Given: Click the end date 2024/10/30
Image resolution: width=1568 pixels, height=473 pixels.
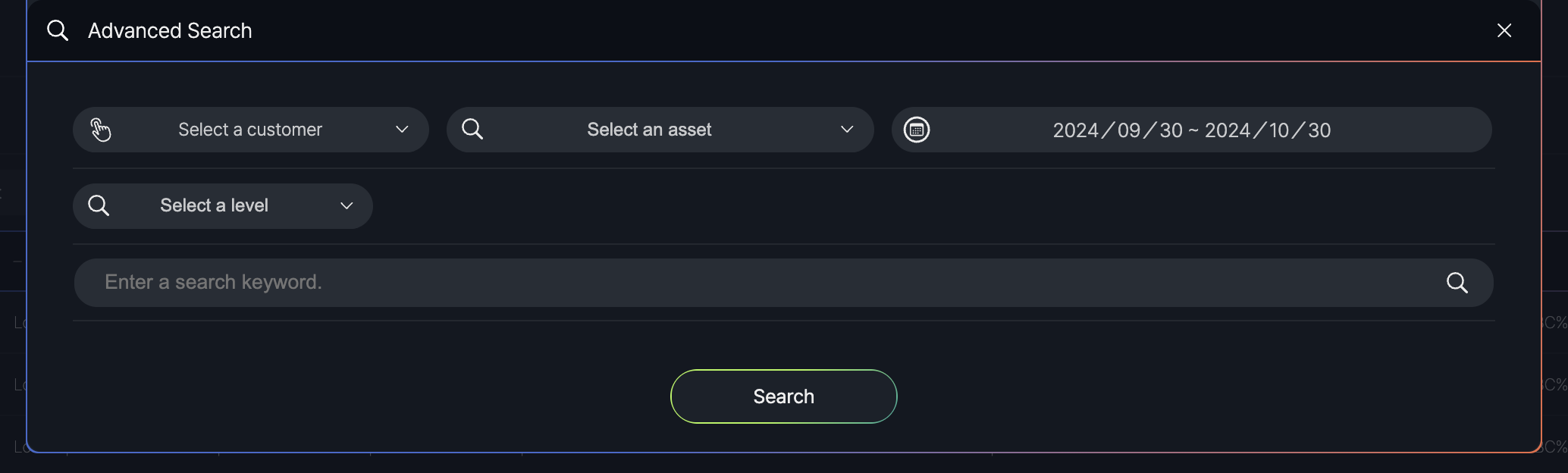Looking at the screenshot, I should [x=1268, y=130].
